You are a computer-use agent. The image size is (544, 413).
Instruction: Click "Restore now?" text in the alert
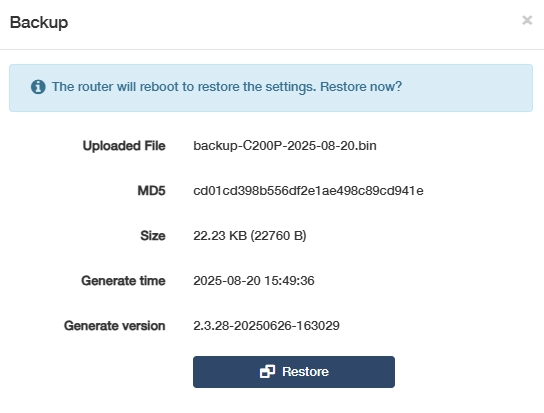[x=361, y=87]
